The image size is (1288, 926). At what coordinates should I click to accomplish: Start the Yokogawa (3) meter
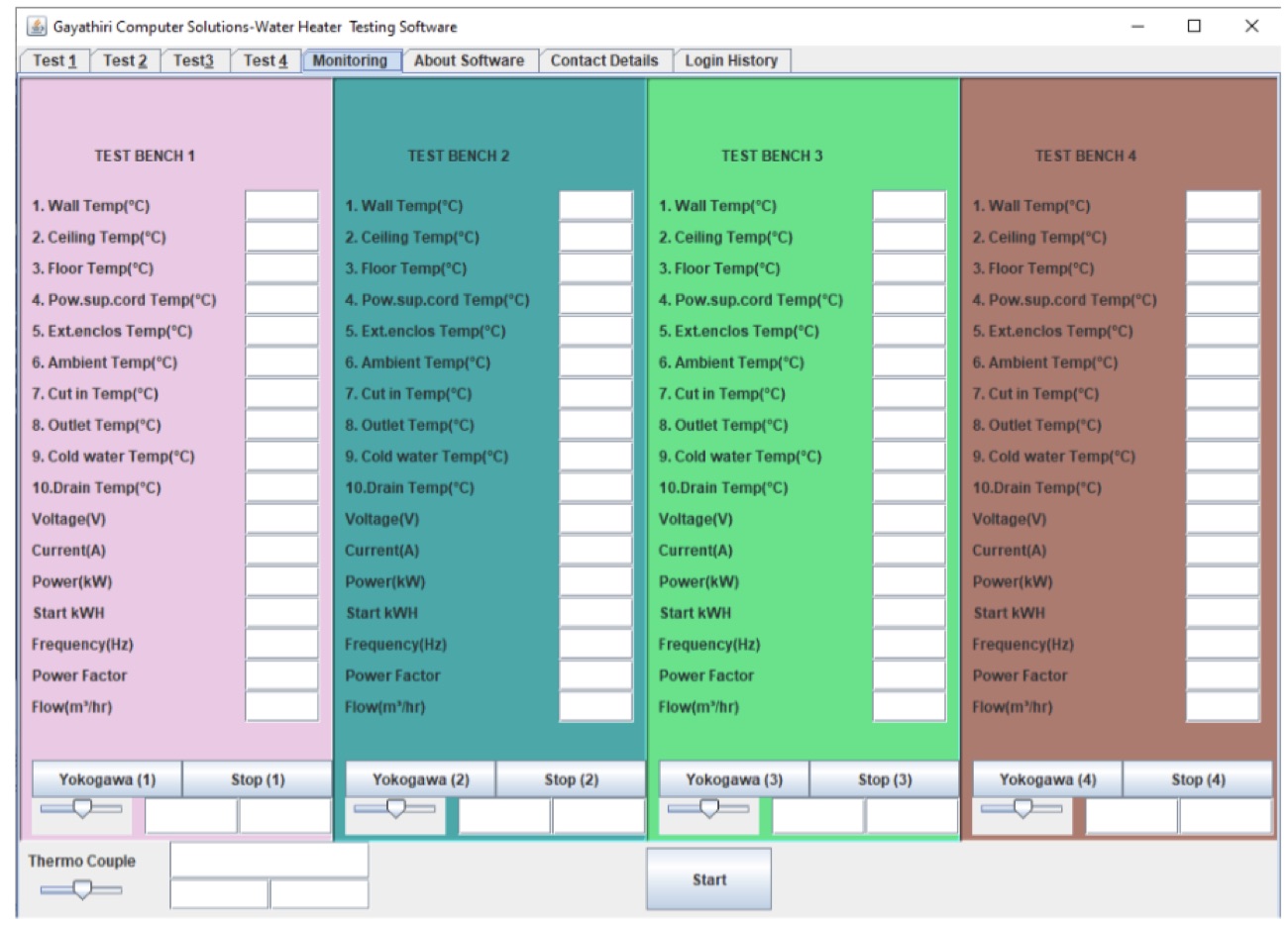coord(734,779)
